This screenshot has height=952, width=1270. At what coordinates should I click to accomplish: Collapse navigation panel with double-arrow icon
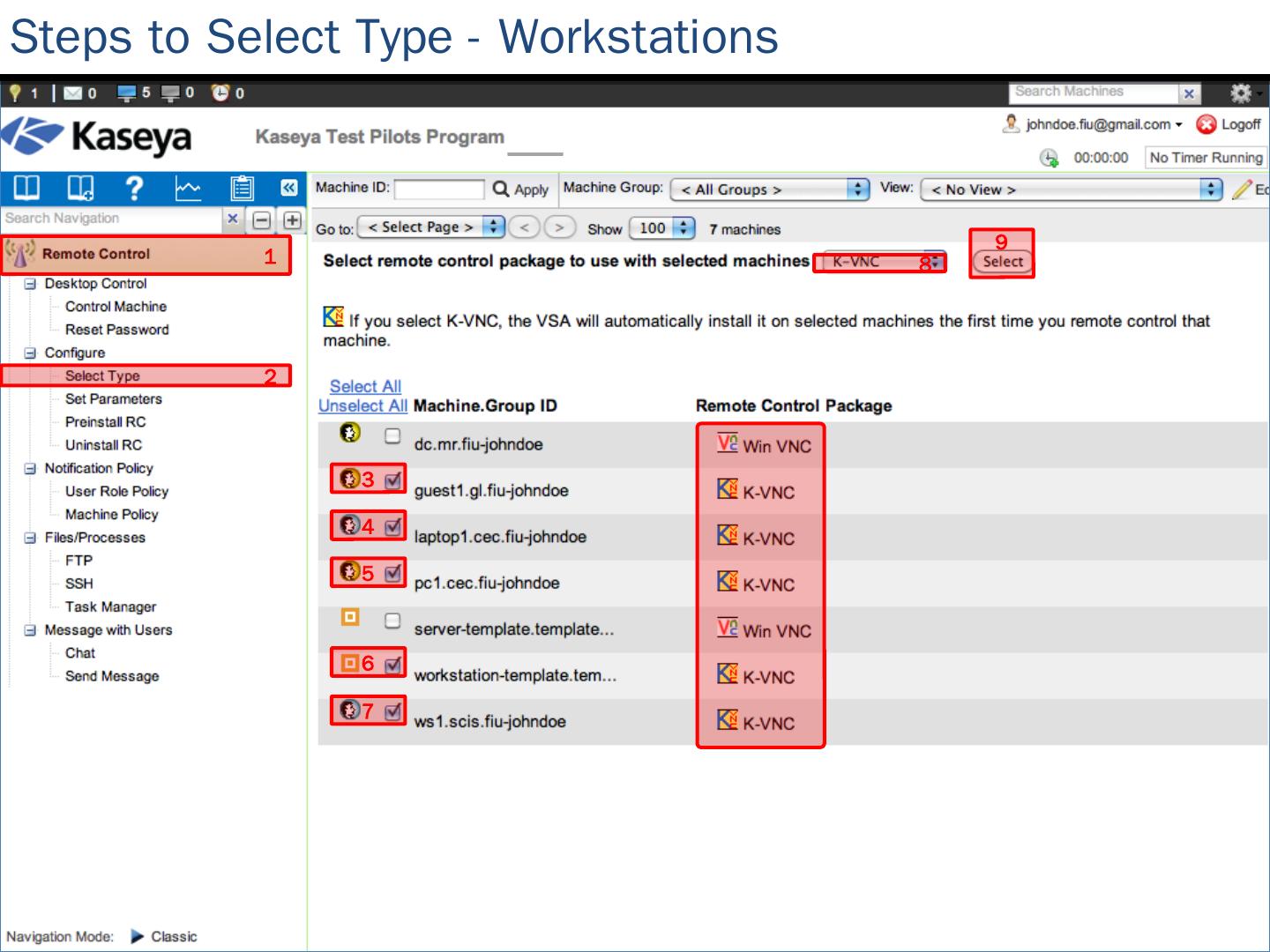(x=288, y=188)
